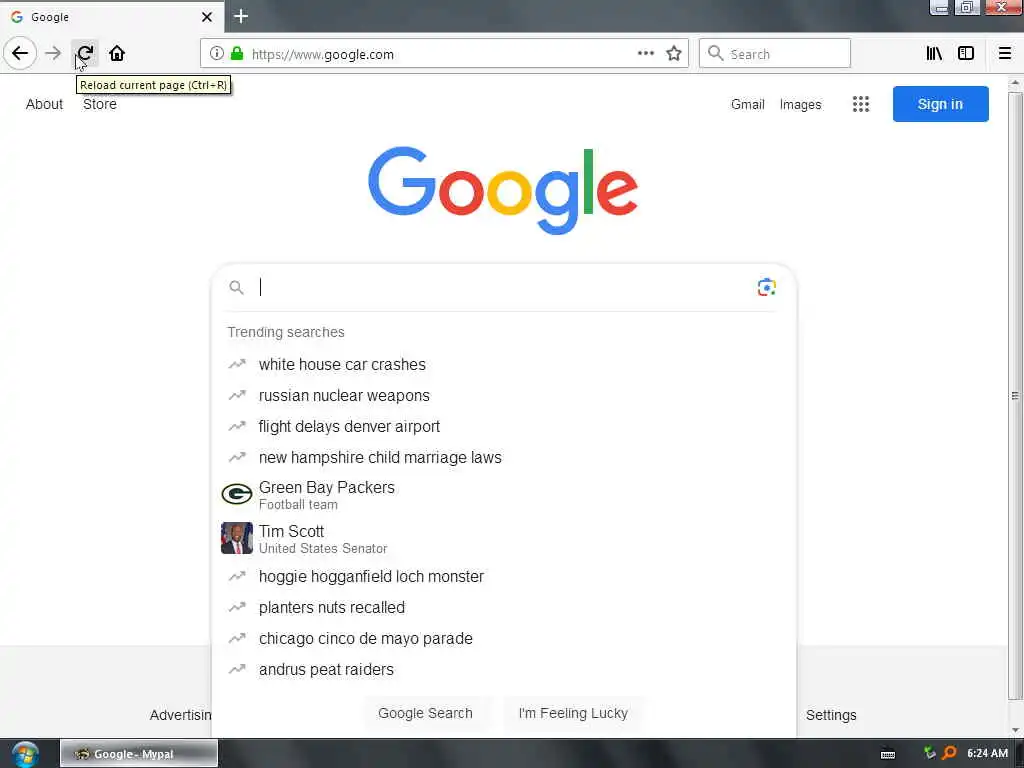
Task: Click the Google logo
Action: click(503, 189)
